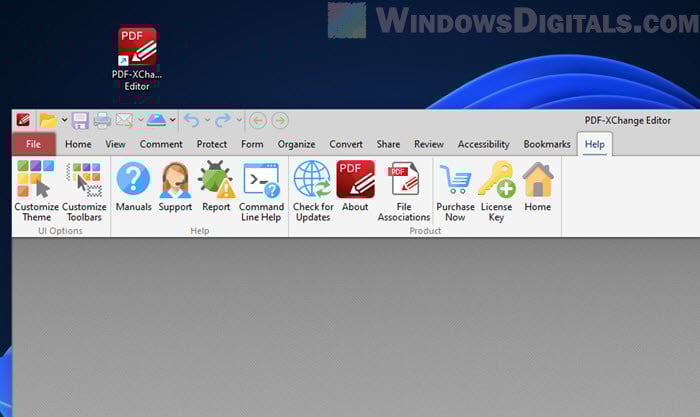The image size is (700, 417).
Task: Open the File menu tab
Action: click(33, 144)
